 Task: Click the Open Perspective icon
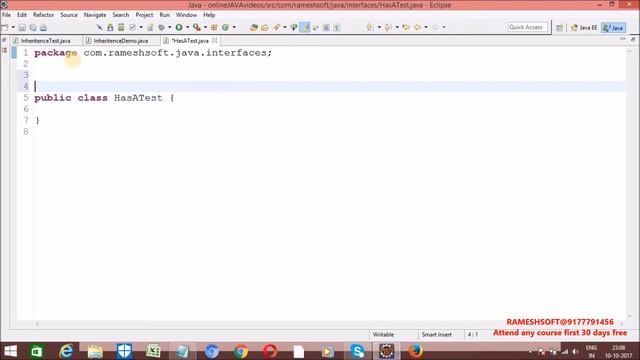pyautogui.click(x=559, y=27)
